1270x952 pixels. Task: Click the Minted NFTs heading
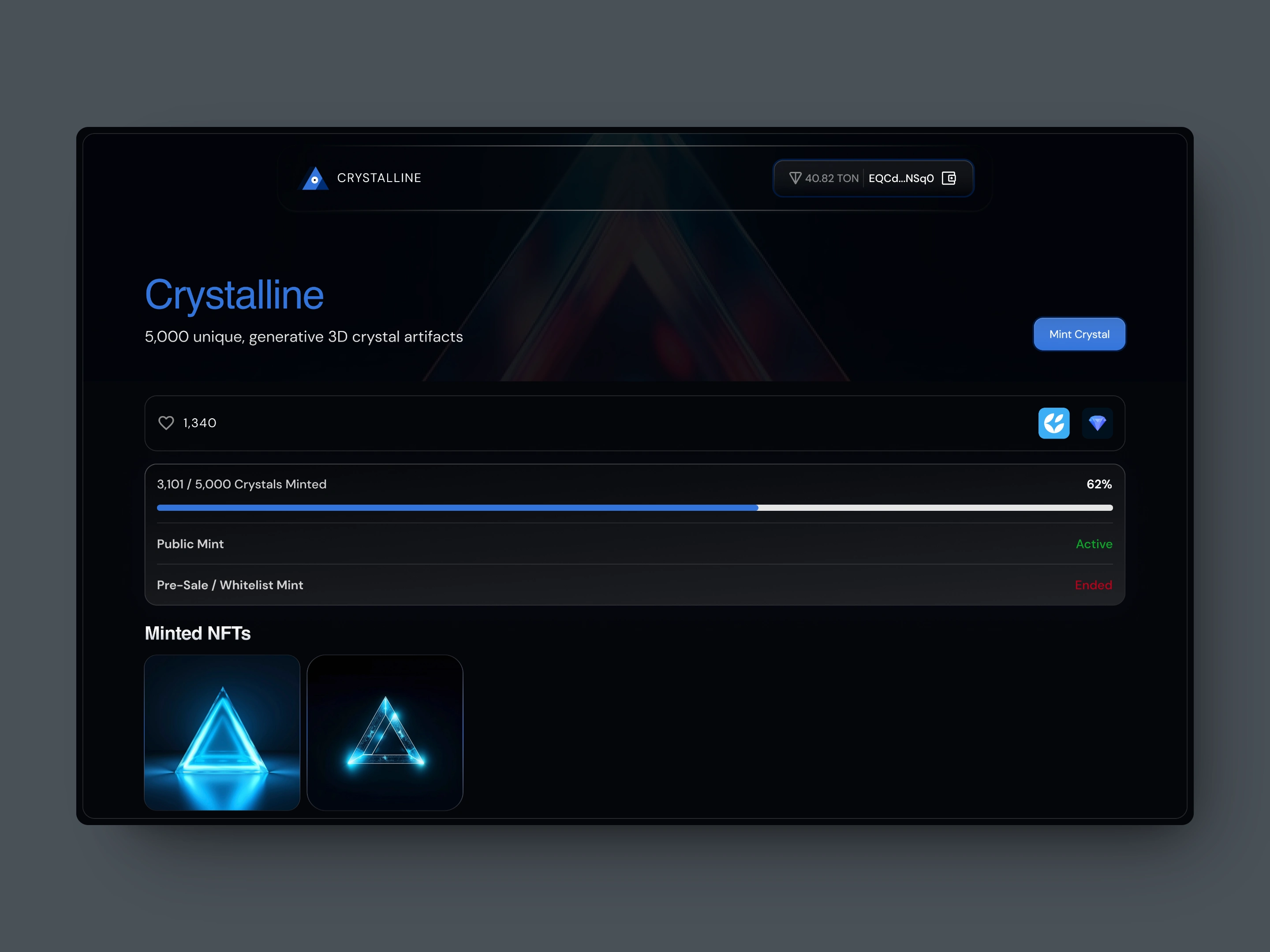point(198,633)
